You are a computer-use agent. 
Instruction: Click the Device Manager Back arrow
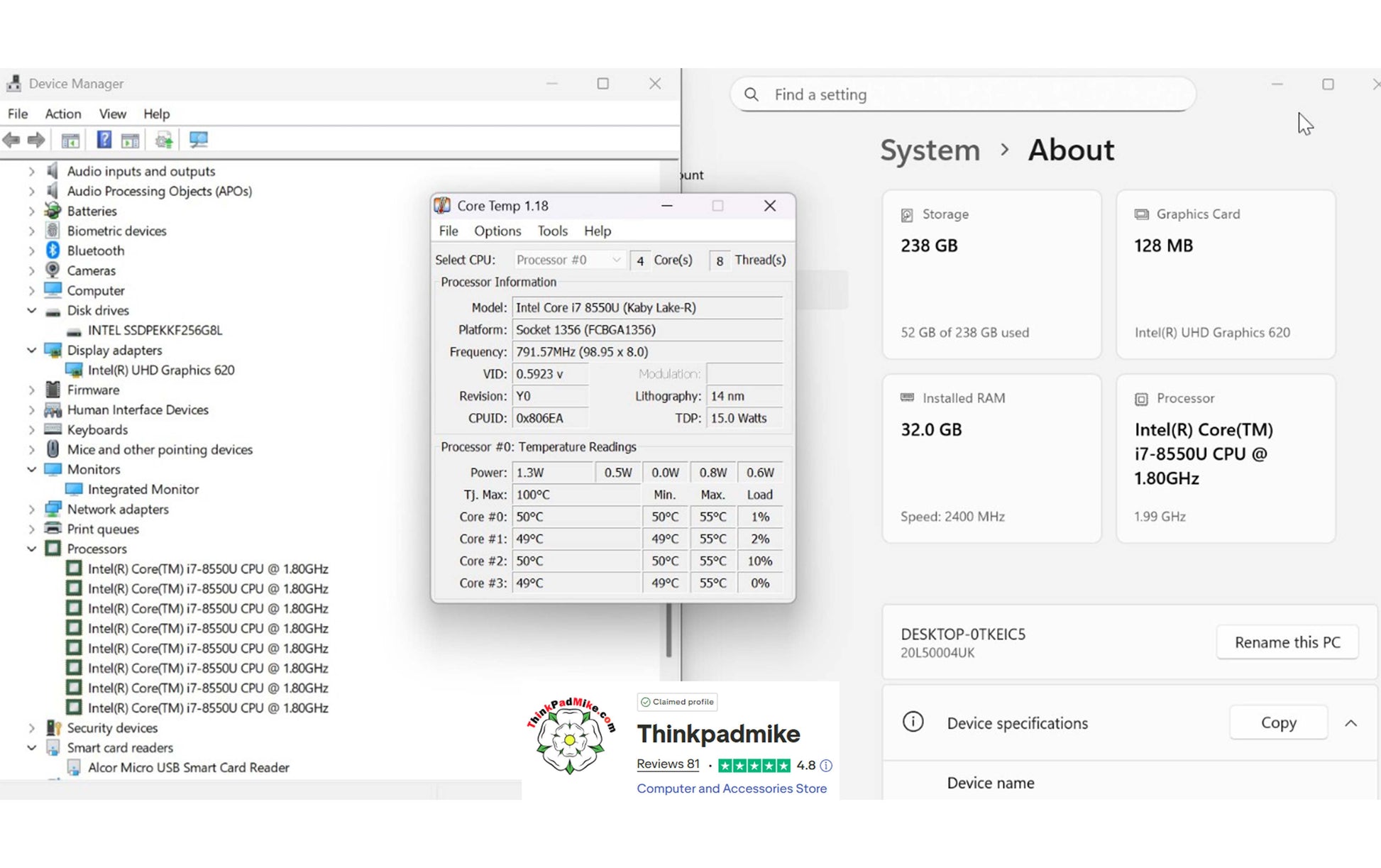tap(11, 140)
